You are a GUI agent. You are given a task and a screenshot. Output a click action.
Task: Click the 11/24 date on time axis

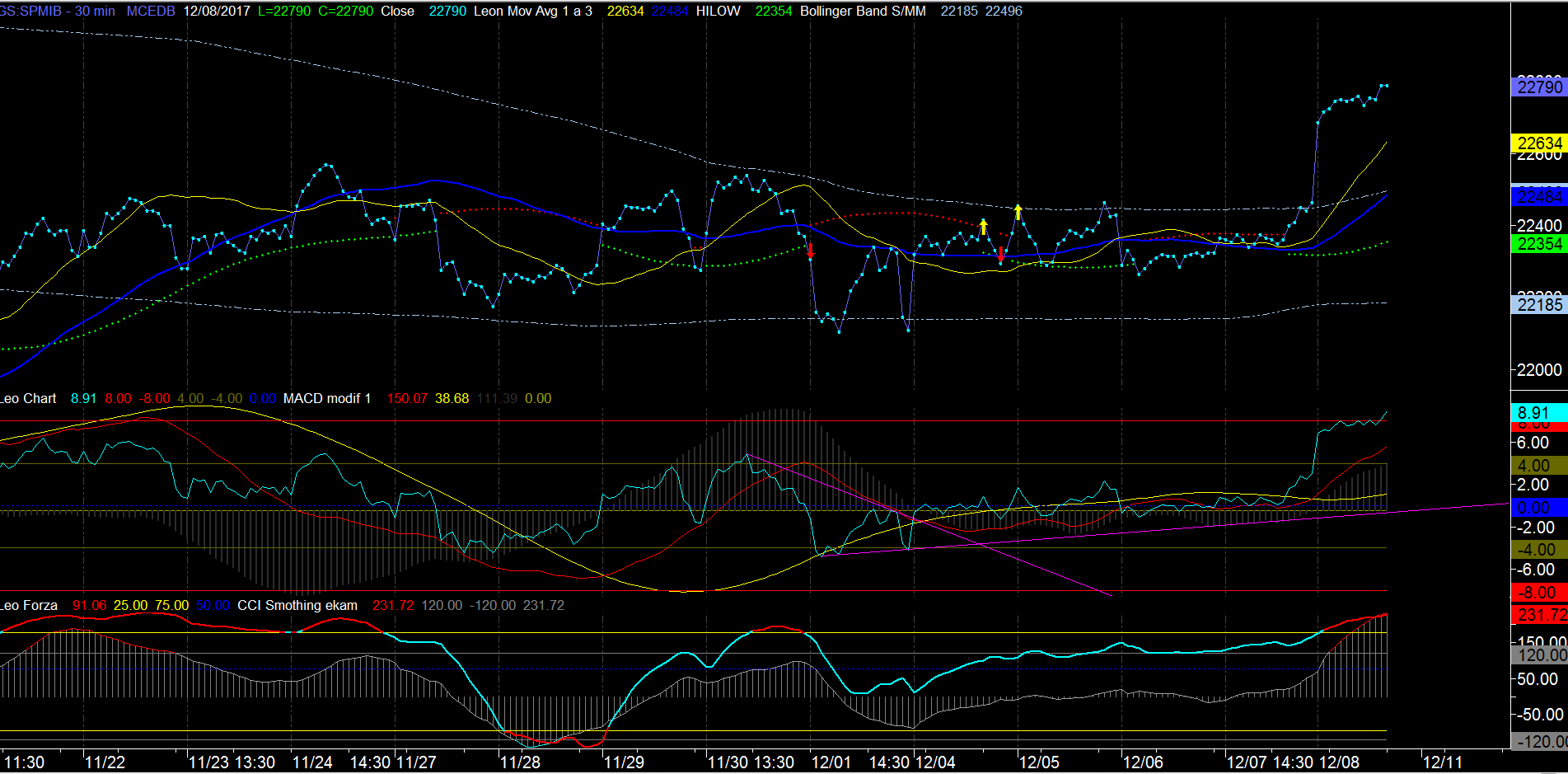coord(312,762)
